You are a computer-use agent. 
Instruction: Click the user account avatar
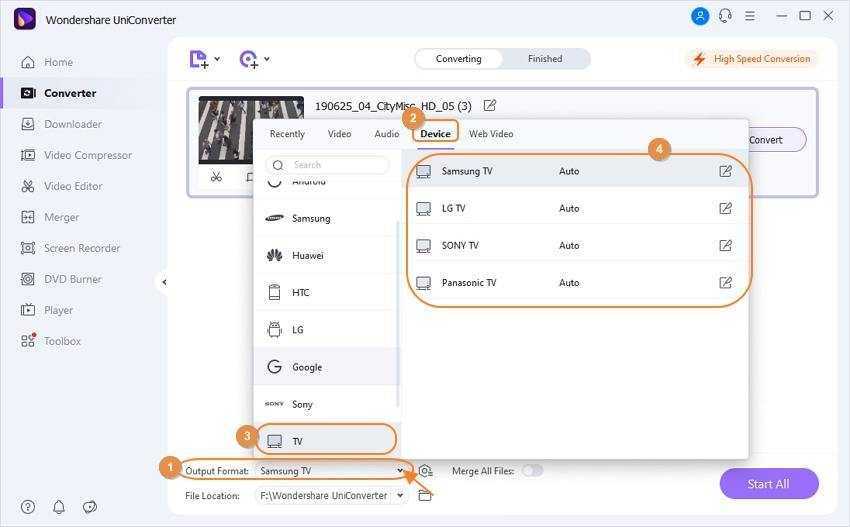pyautogui.click(x=700, y=16)
